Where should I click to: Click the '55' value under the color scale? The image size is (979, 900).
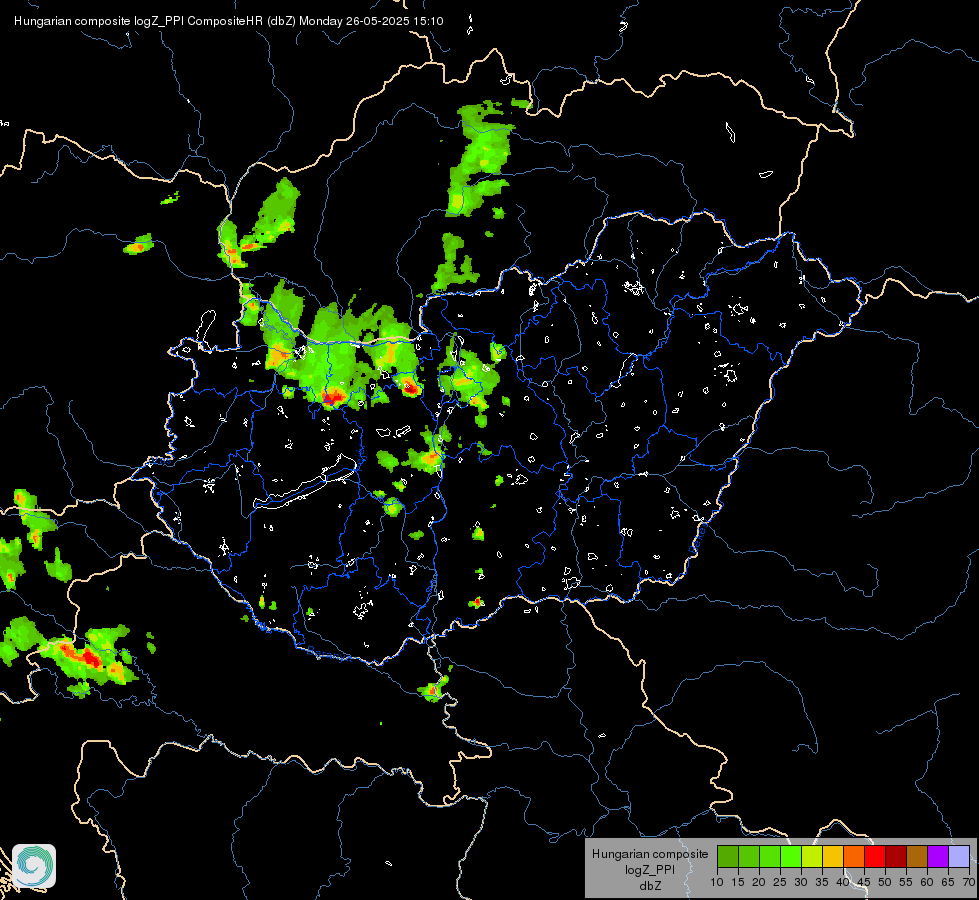click(906, 883)
